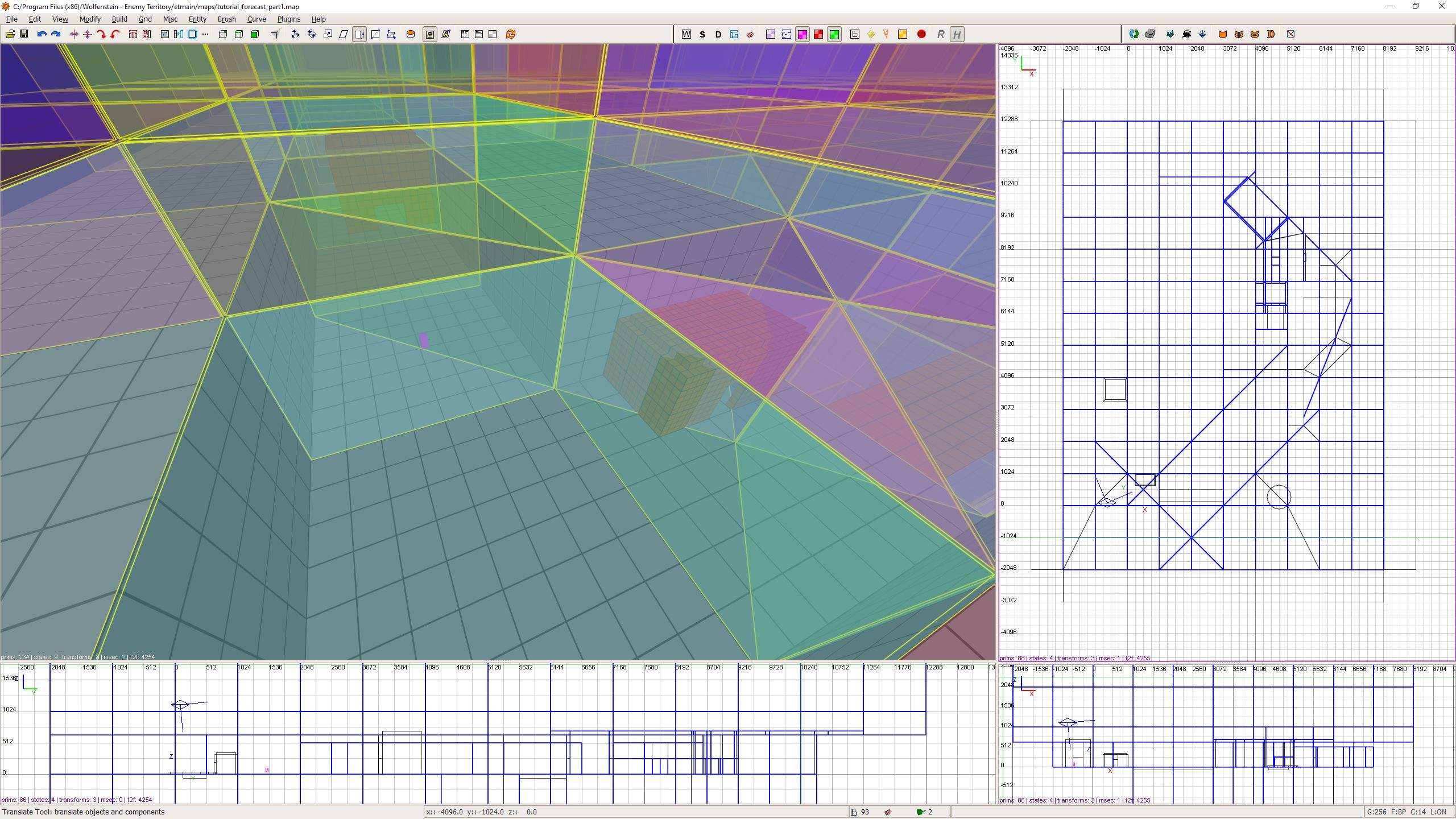1456x819 pixels.
Task: Click the D detail filter button
Action: click(x=718, y=34)
